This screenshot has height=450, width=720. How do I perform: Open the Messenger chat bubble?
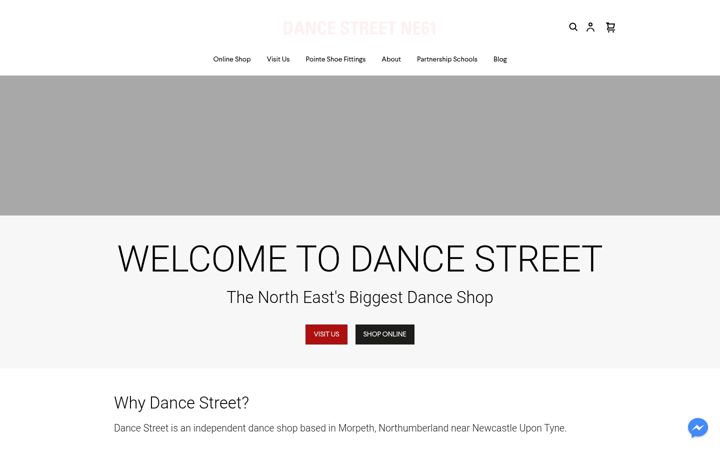[x=698, y=428]
